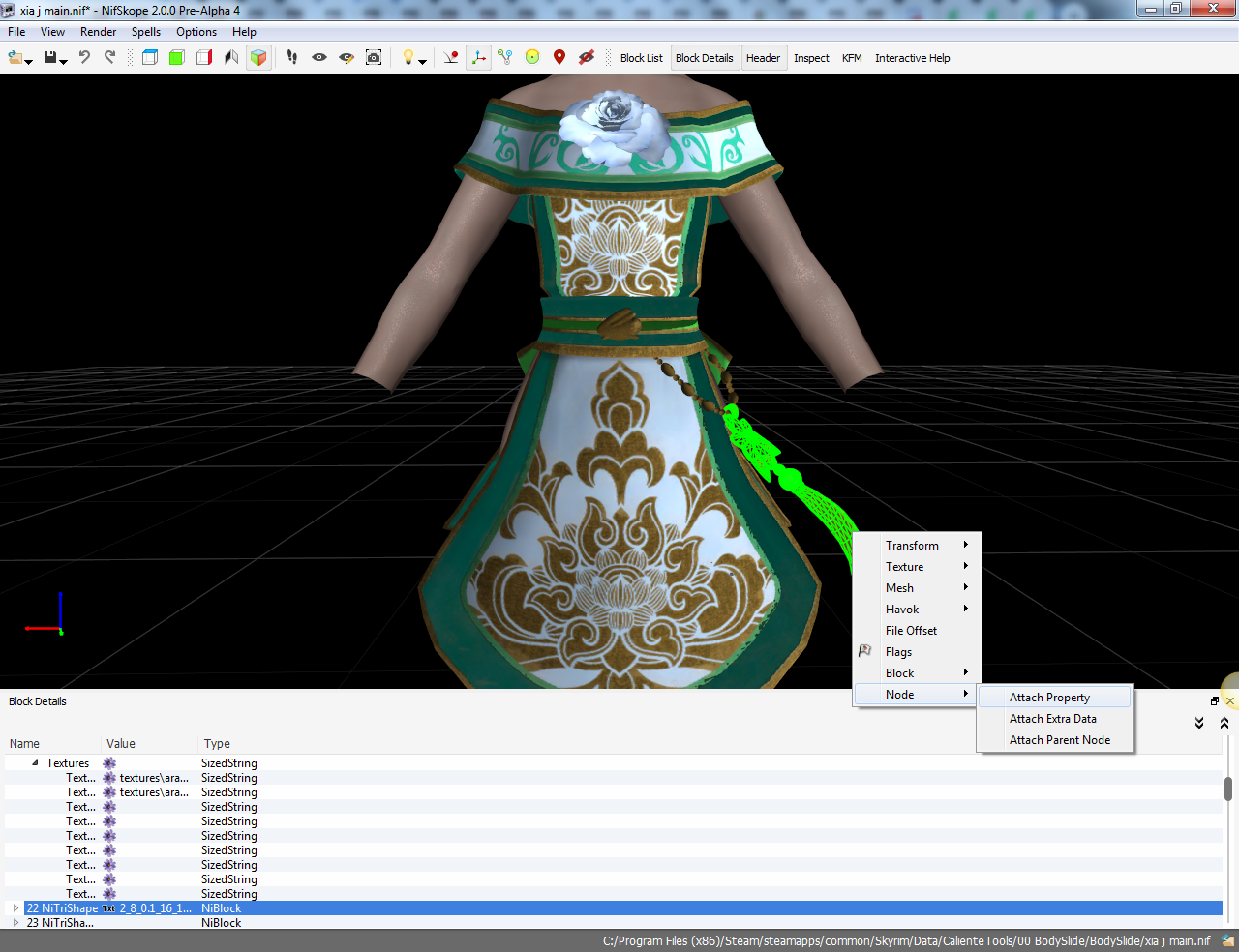Screen dimensions: 1239x952
Task: Expand the 23 NiTriSha... row
Action: (15, 923)
